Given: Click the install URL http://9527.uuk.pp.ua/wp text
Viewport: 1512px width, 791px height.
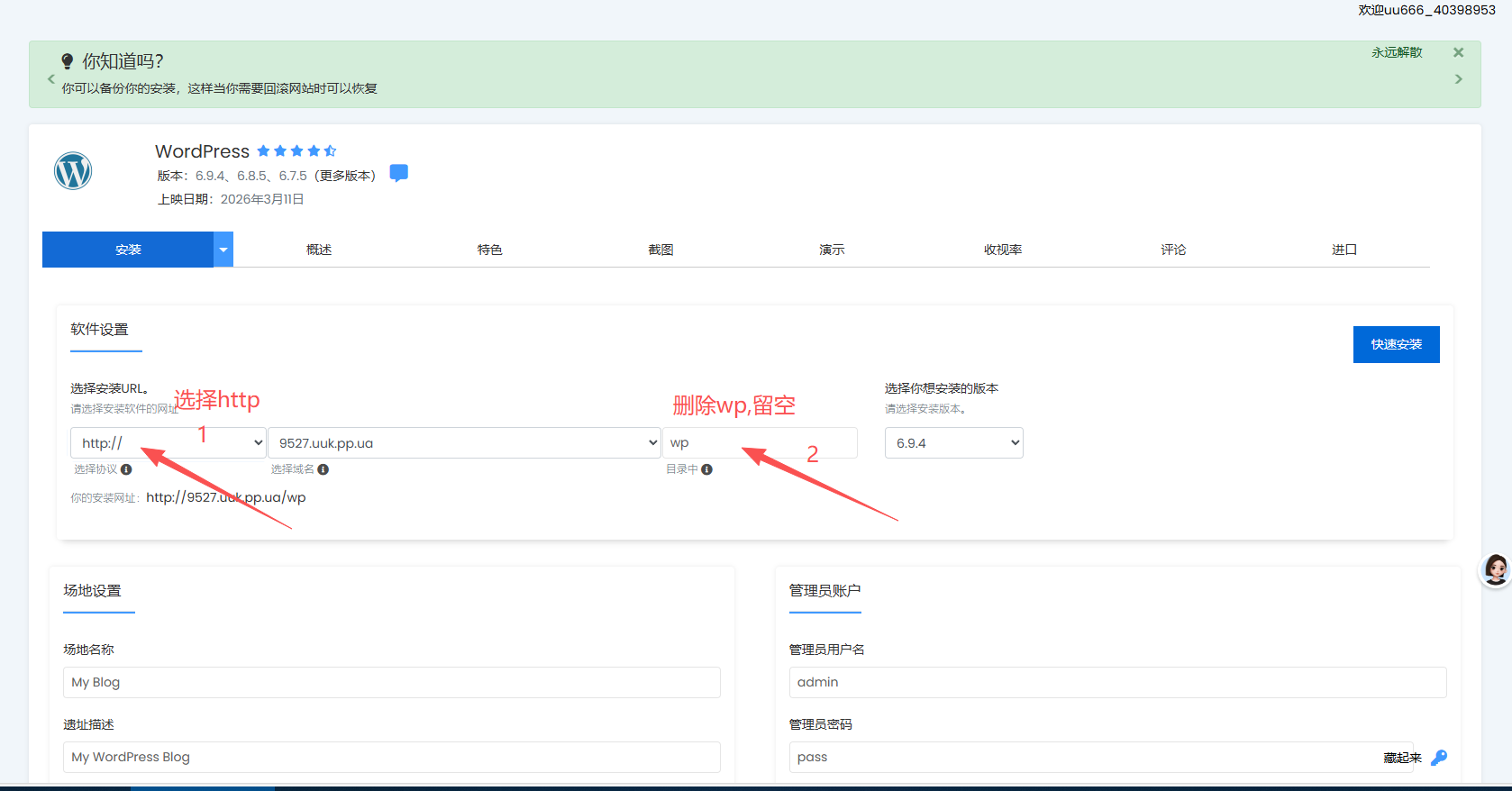Looking at the screenshot, I should (x=226, y=497).
